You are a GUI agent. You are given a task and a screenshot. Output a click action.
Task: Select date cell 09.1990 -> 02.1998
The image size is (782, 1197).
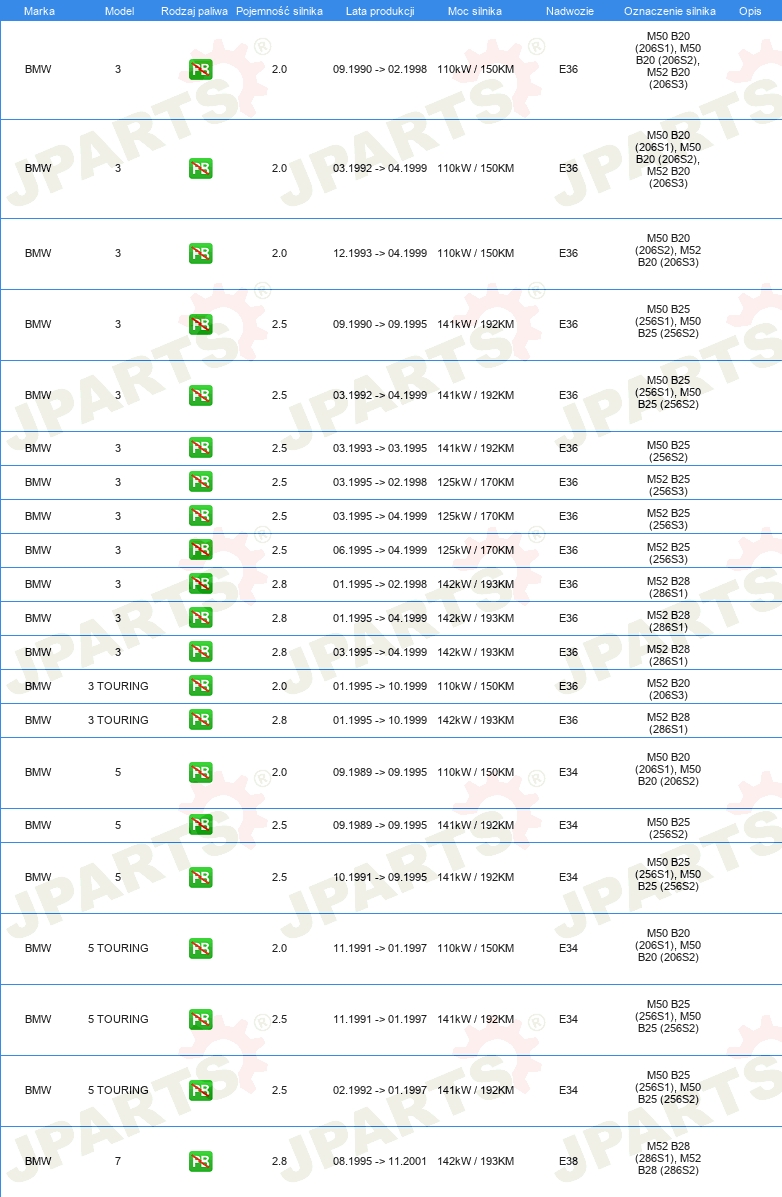pos(380,69)
